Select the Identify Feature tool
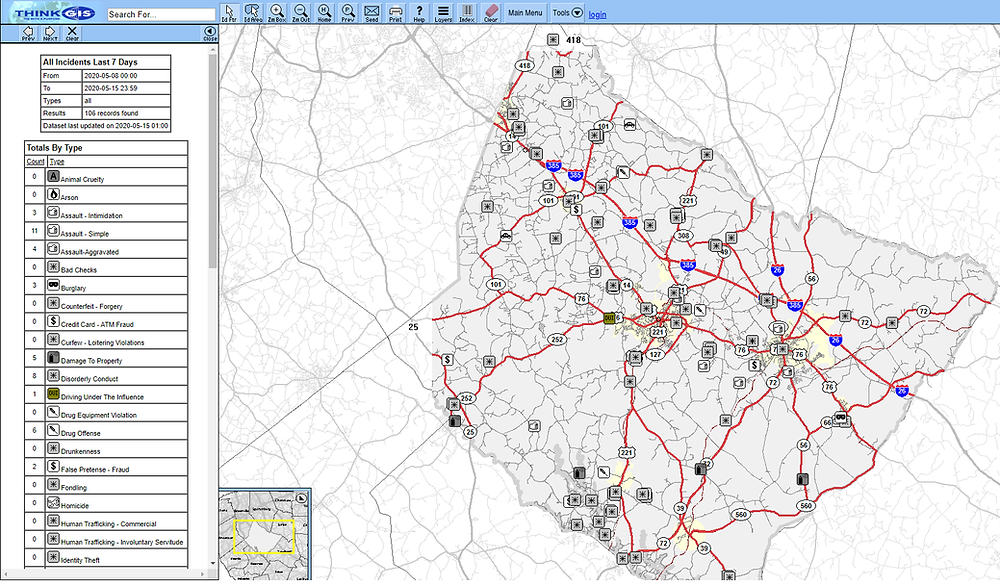This screenshot has width=1000, height=582. pyautogui.click(x=229, y=13)
